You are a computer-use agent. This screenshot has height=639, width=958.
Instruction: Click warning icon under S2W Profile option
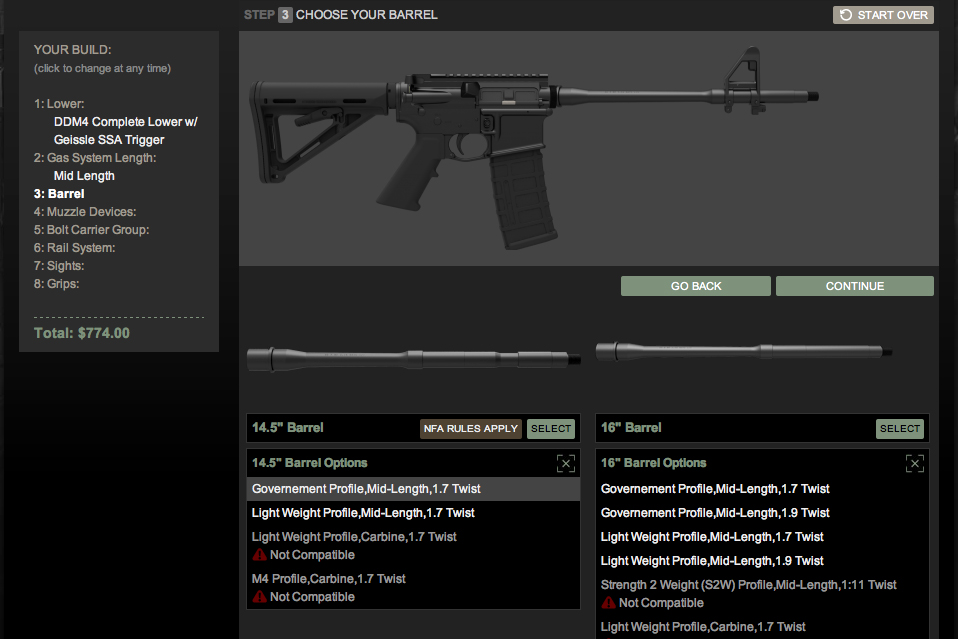pyautogui.click(x=609, y=603)
